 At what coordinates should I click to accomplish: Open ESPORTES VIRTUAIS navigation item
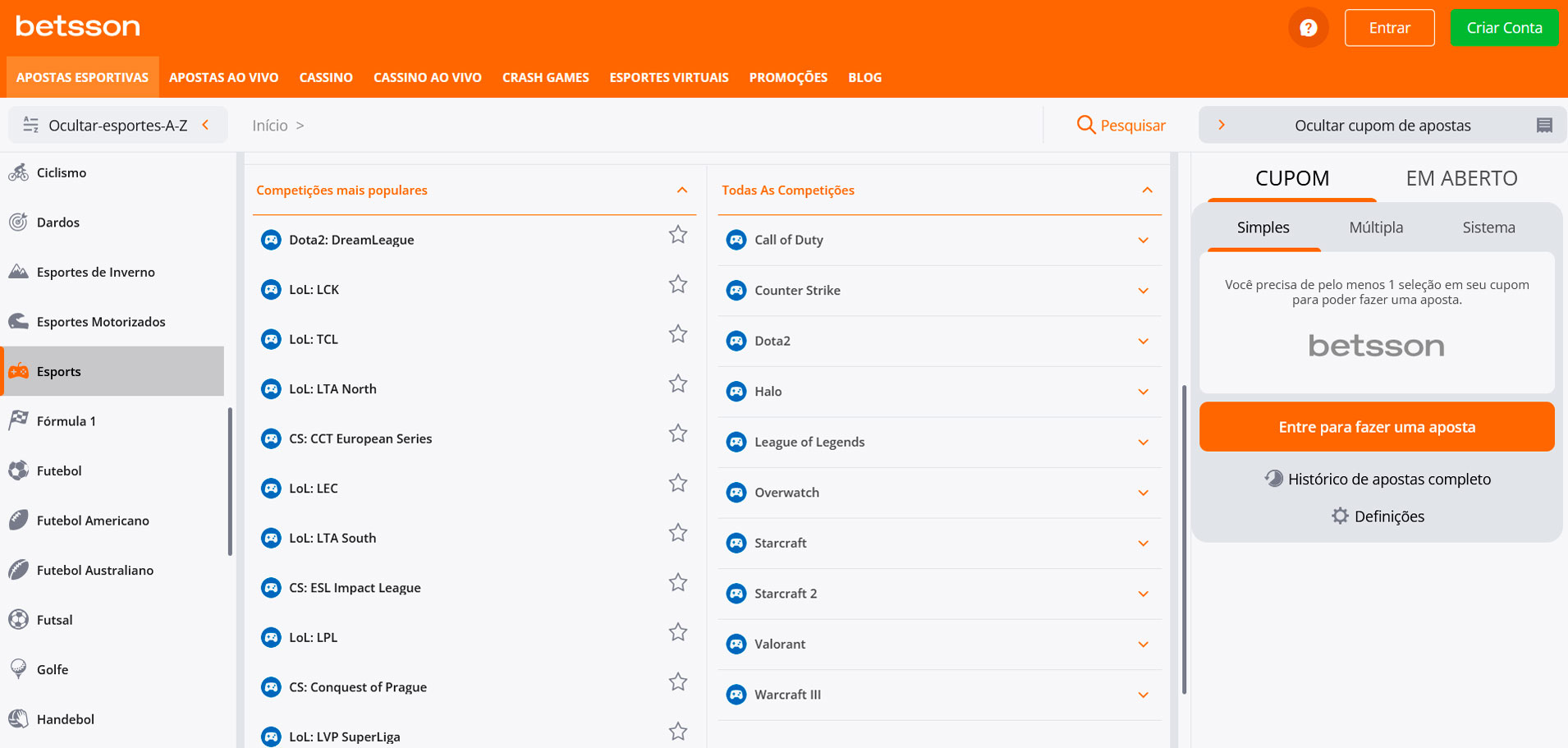(669, 77)
